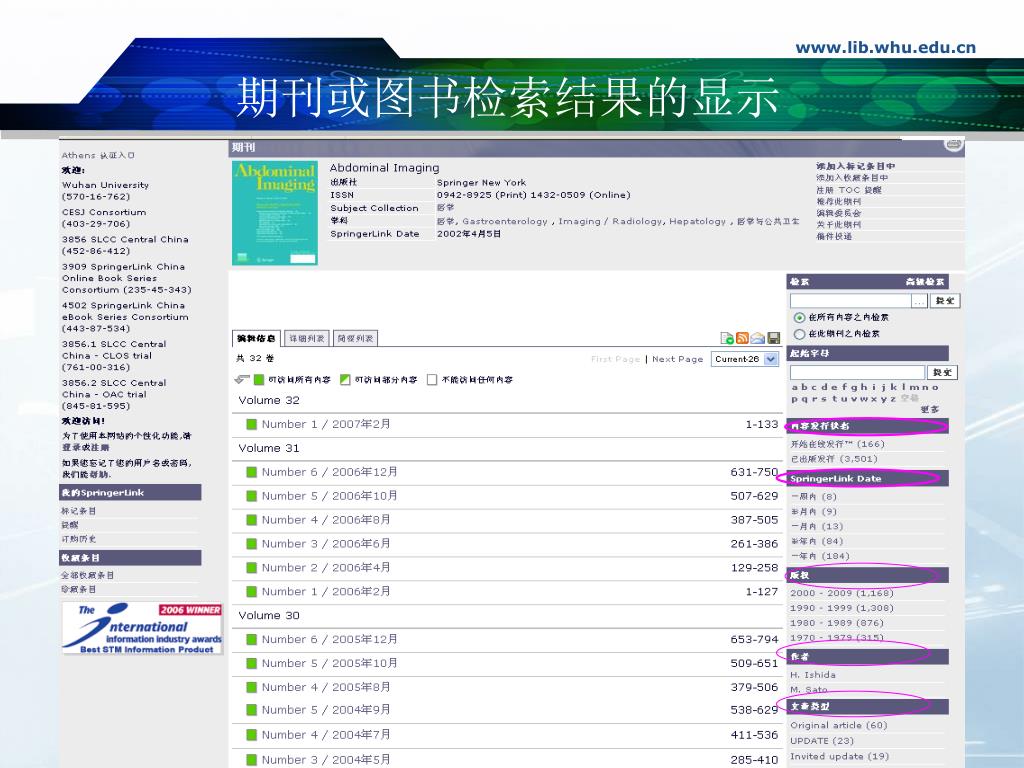Viewport: 1024px width, 768px height.
Task: Click the save floppy disk icon
Action: tap(773, 338)
